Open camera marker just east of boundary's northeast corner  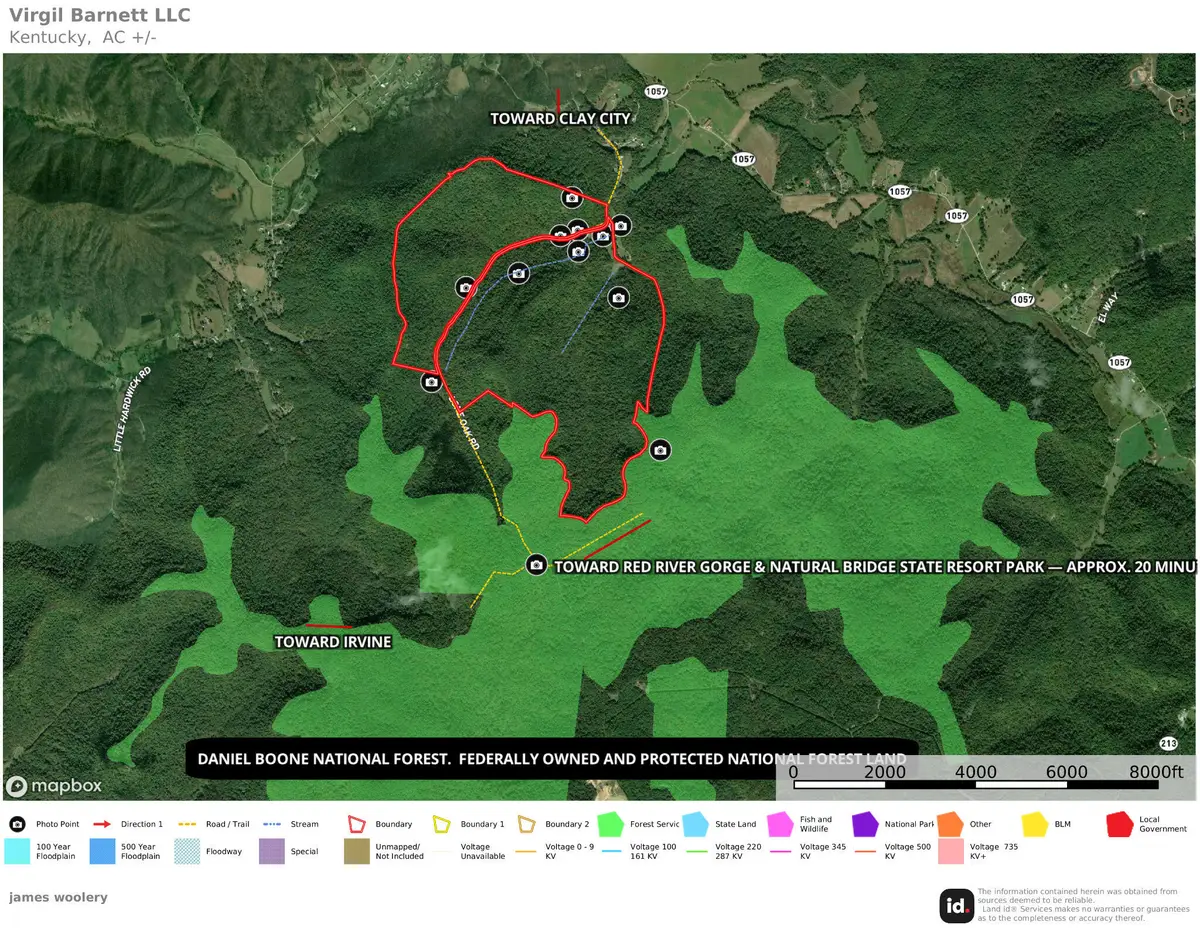[621, 225]
